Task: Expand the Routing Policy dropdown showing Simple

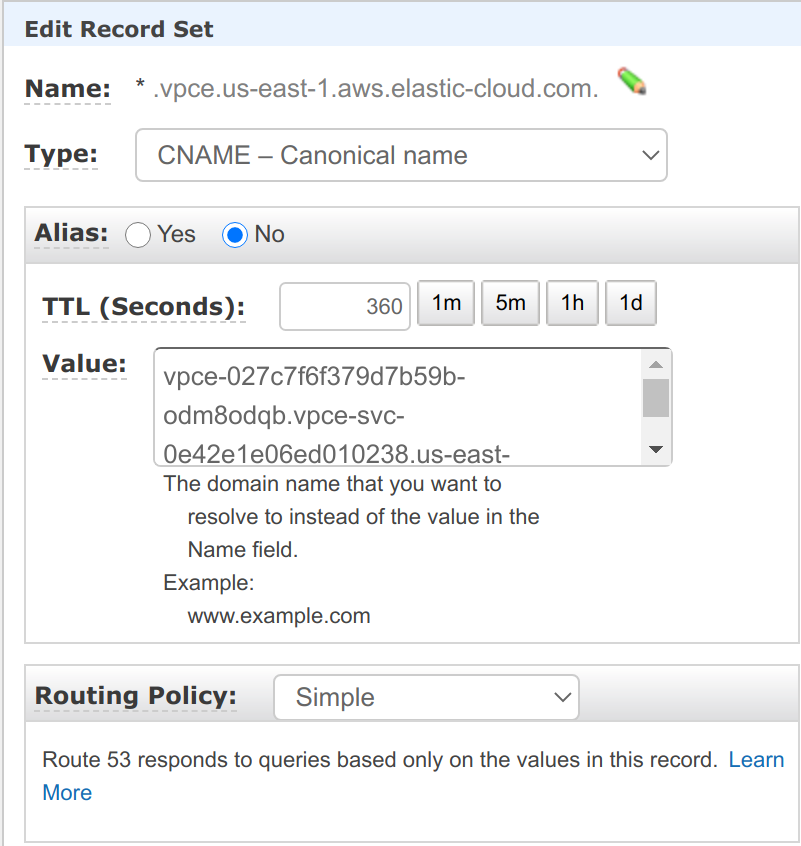Action: tap(426, 697)
